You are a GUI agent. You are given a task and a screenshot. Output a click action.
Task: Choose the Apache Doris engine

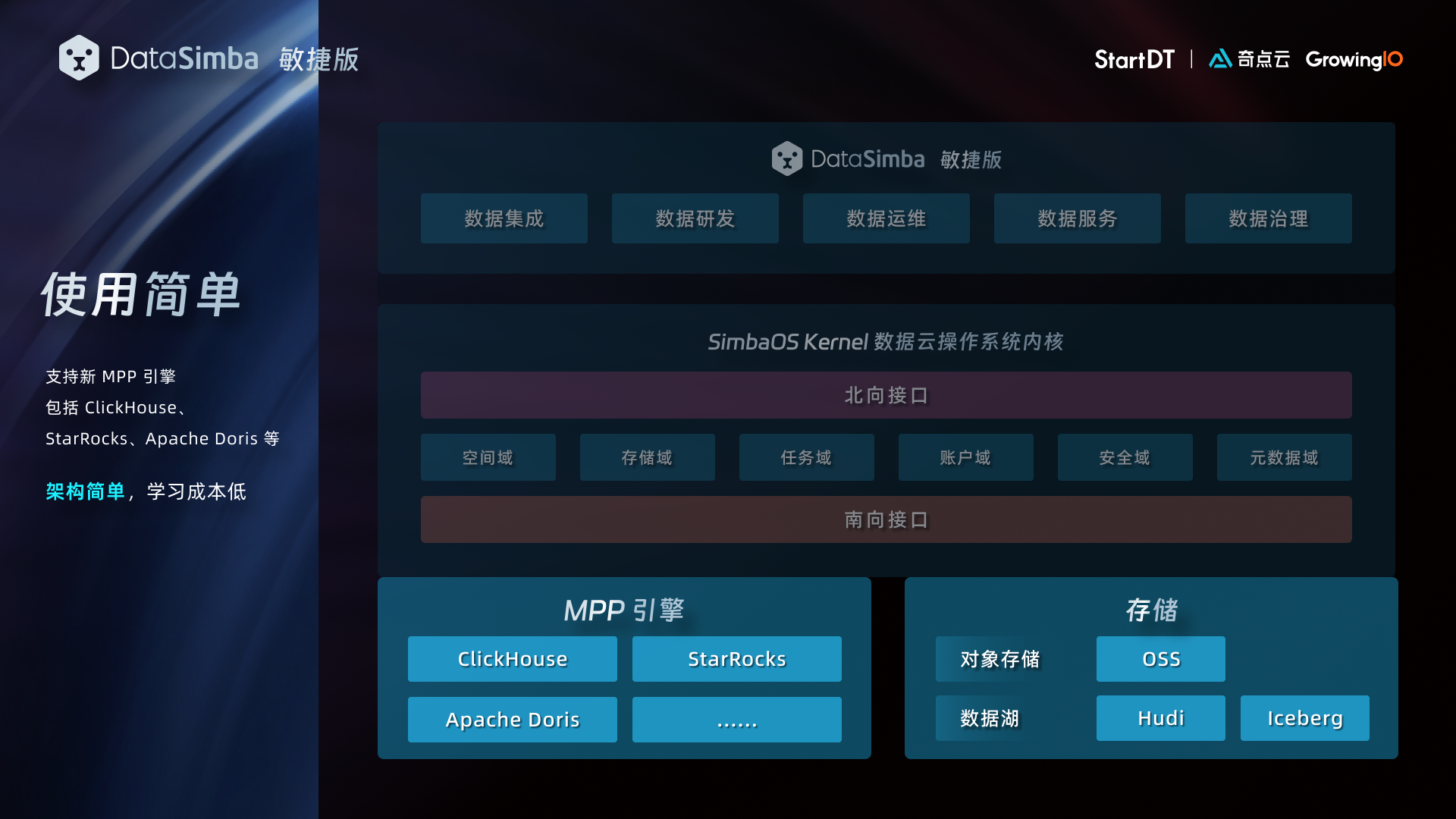coord(512,720)
